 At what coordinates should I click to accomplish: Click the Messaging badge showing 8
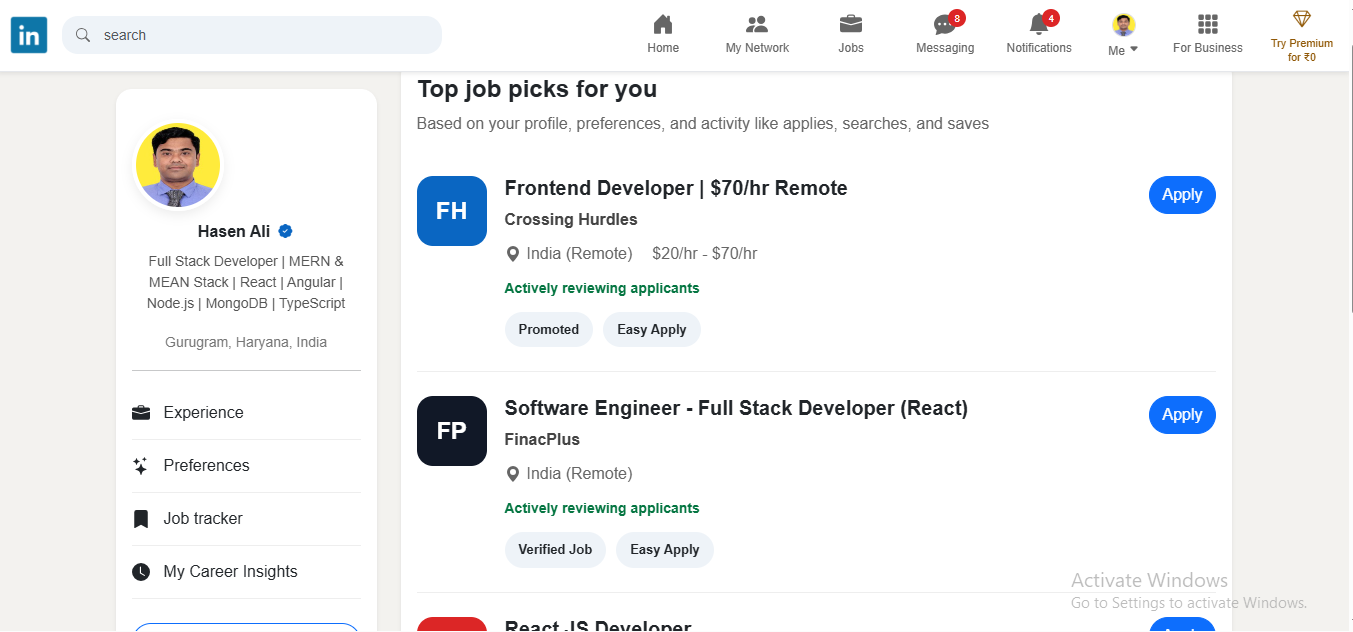click(x=957, y=18)
